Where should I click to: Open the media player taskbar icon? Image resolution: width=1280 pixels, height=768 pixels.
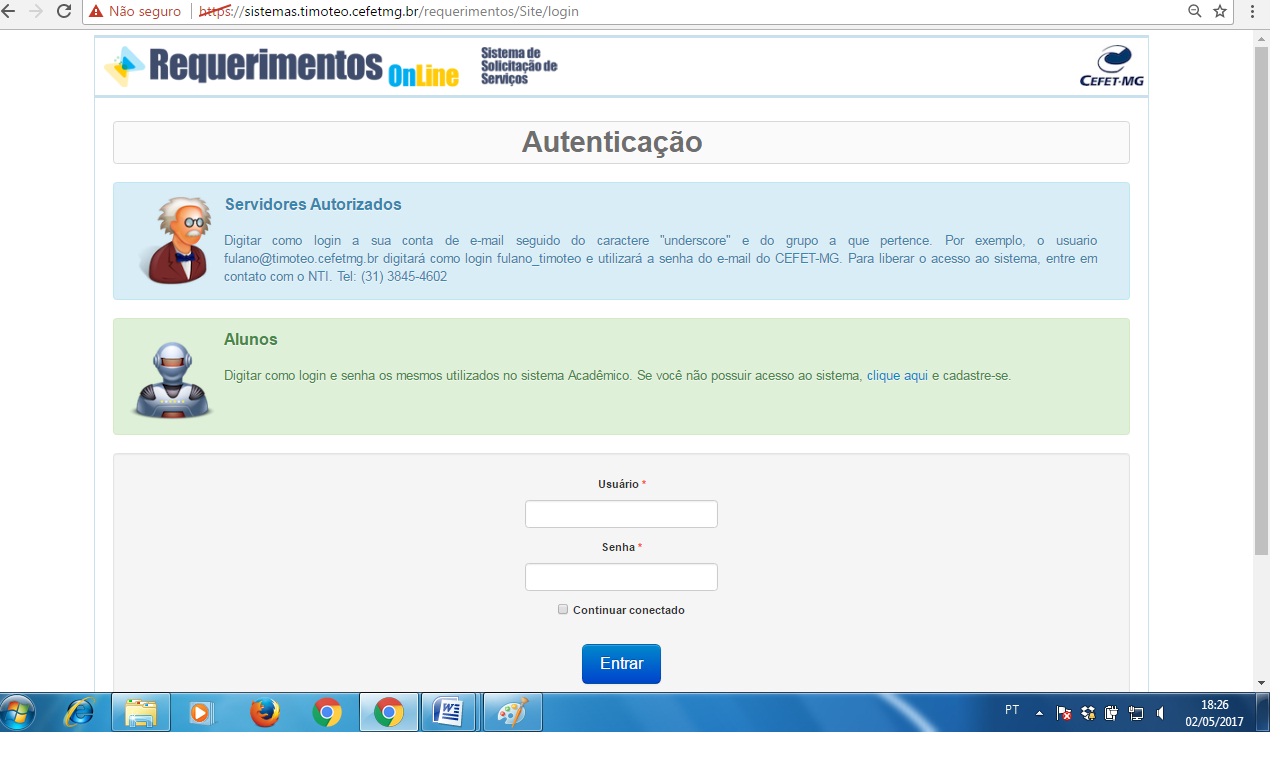click(202, 713)
